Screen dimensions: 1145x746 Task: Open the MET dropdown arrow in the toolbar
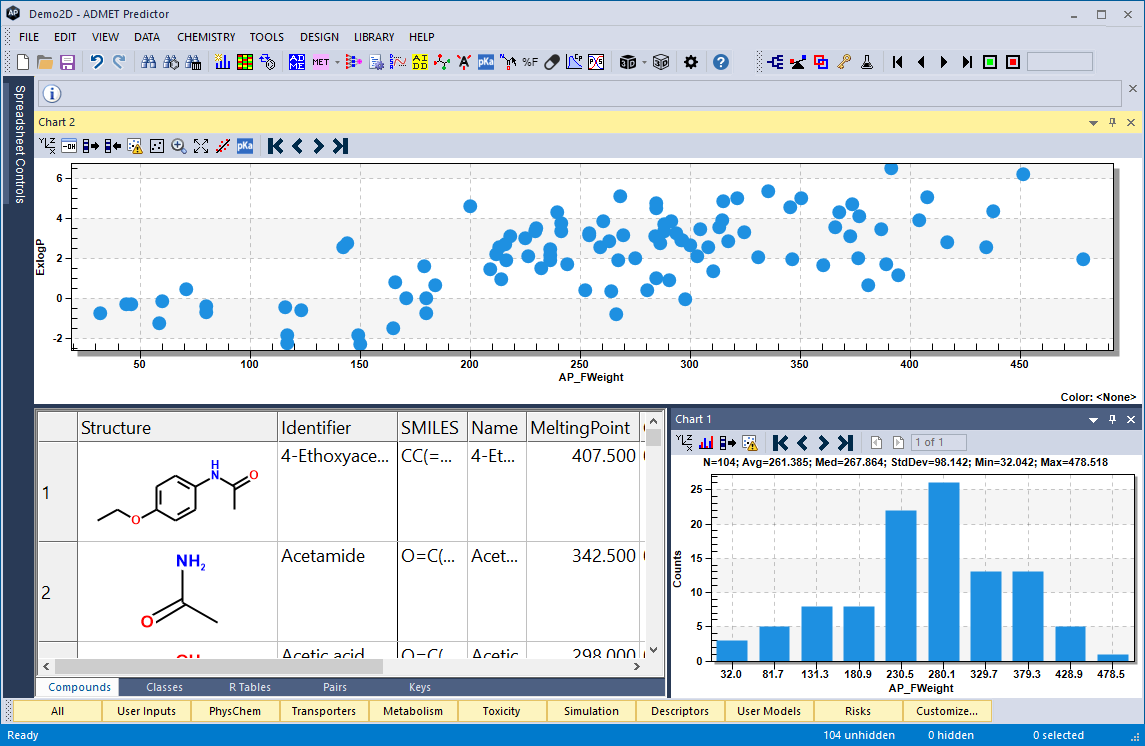tap(337, 63)
